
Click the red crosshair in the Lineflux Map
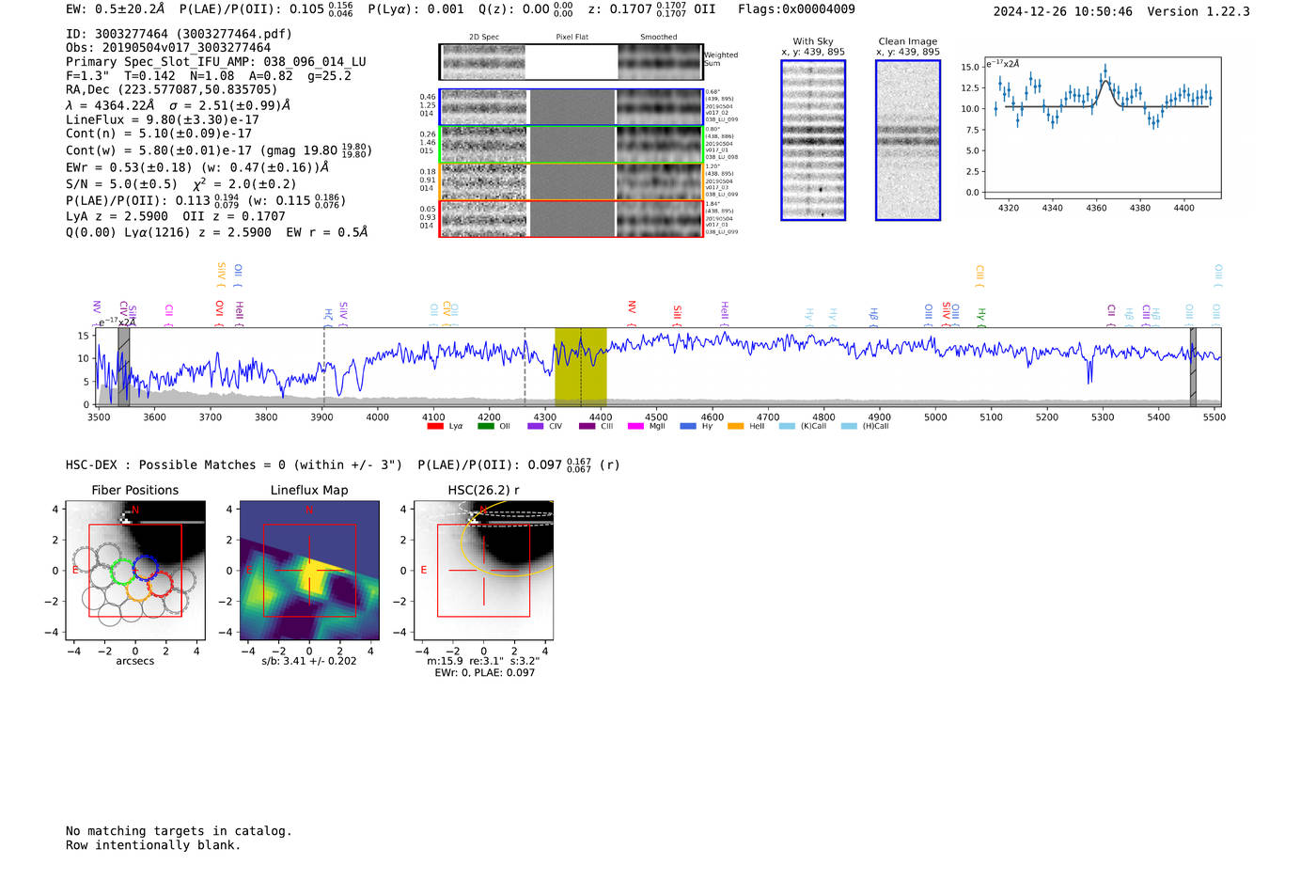point(309,570)
